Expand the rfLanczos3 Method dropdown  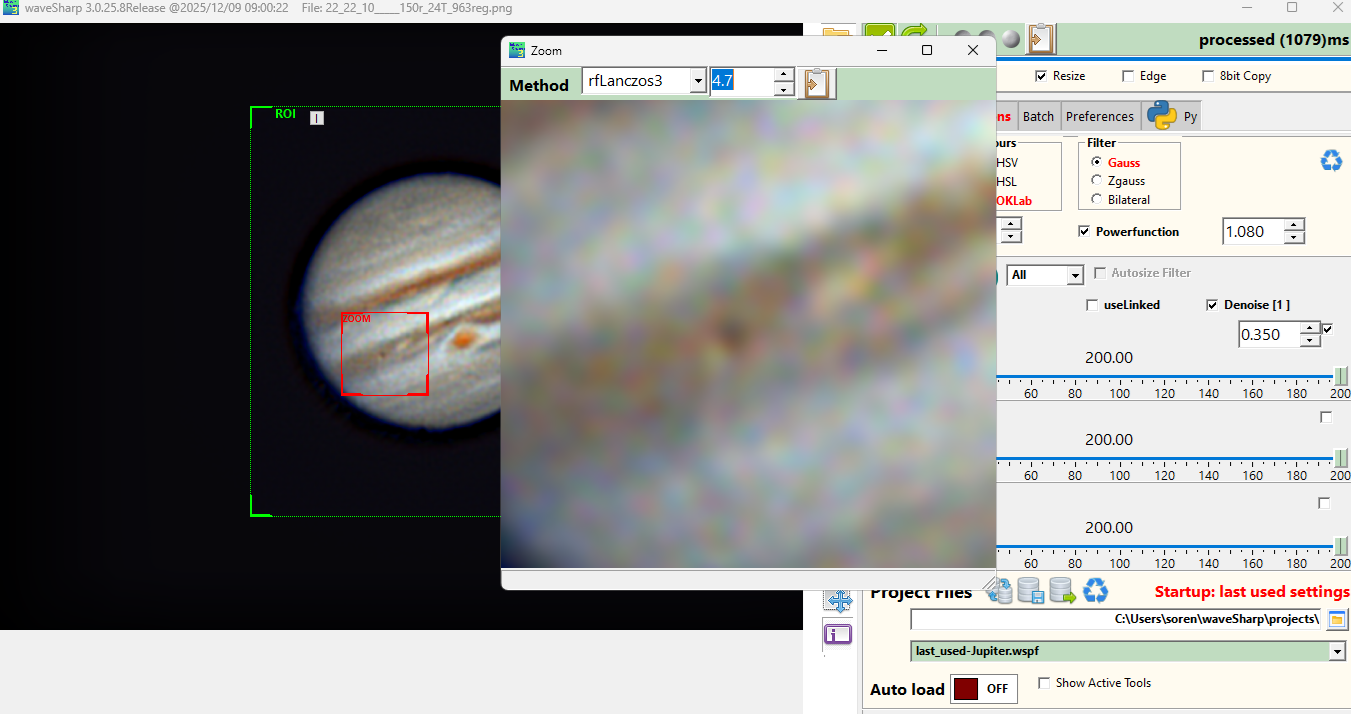[x=697, y=81]
